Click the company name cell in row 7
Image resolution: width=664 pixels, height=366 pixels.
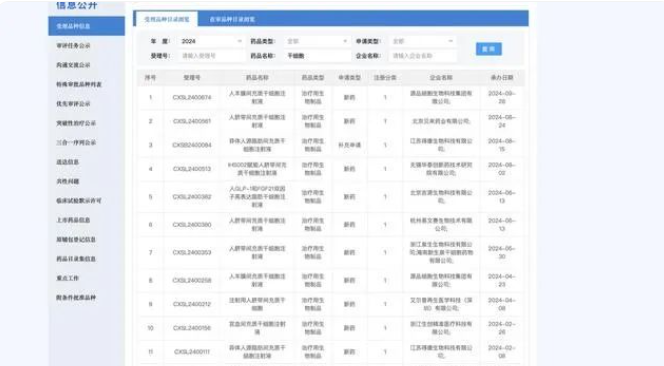[x=441, y=252]
